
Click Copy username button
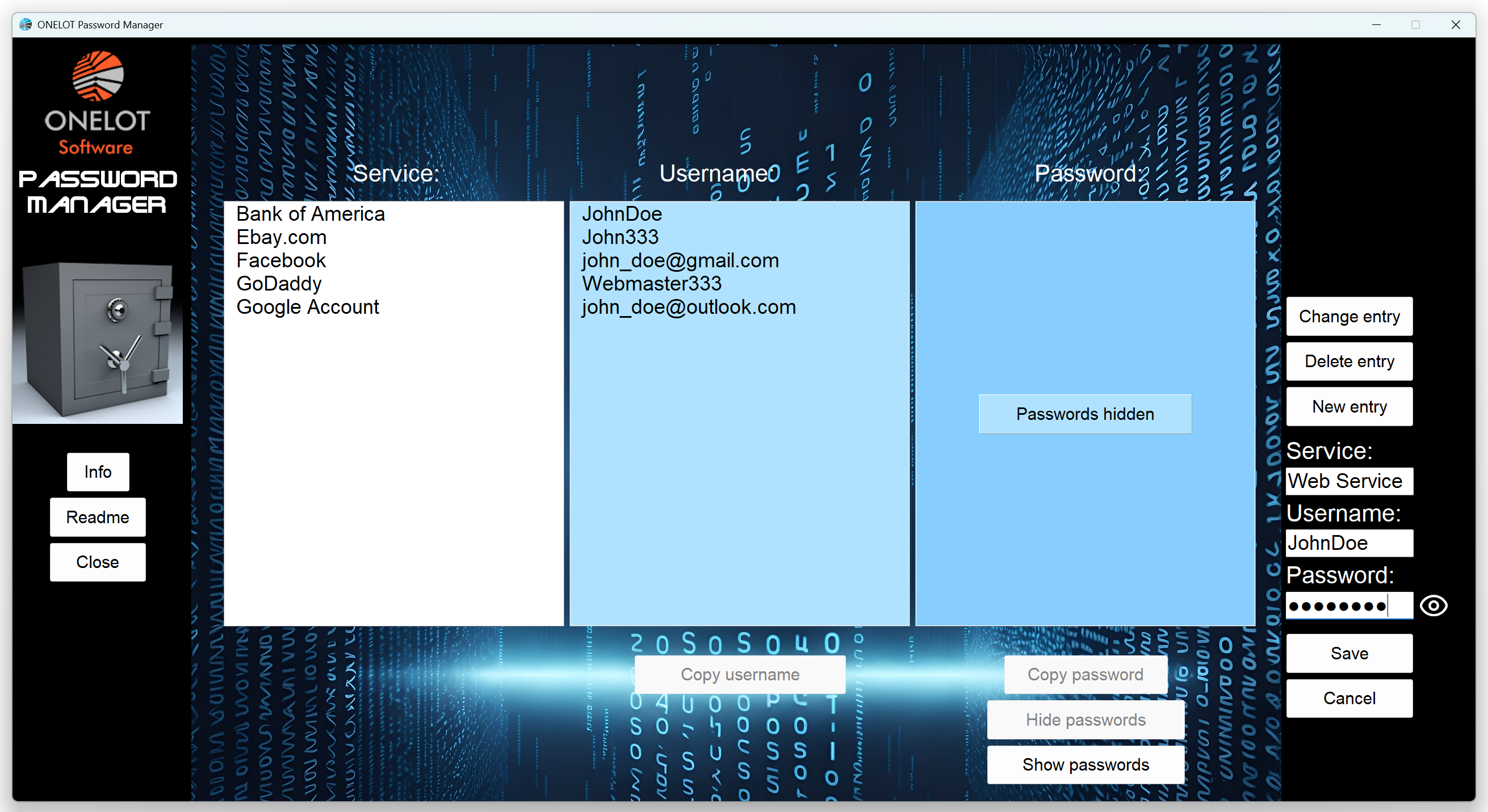(740, 675)
